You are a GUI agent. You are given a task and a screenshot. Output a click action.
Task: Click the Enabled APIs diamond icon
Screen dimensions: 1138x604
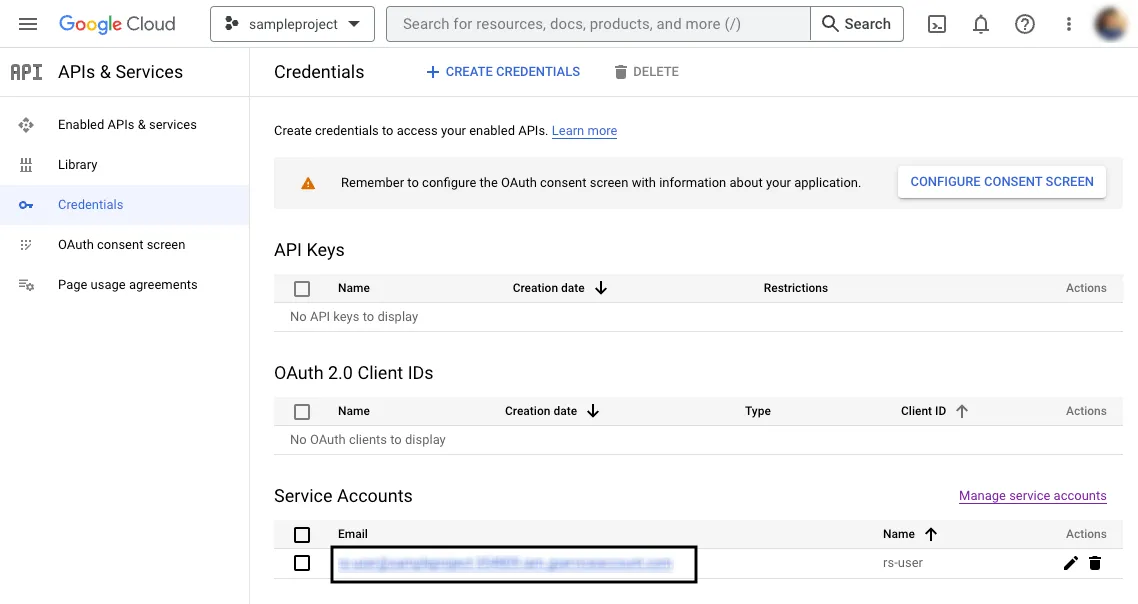click(x=26, y=125)
